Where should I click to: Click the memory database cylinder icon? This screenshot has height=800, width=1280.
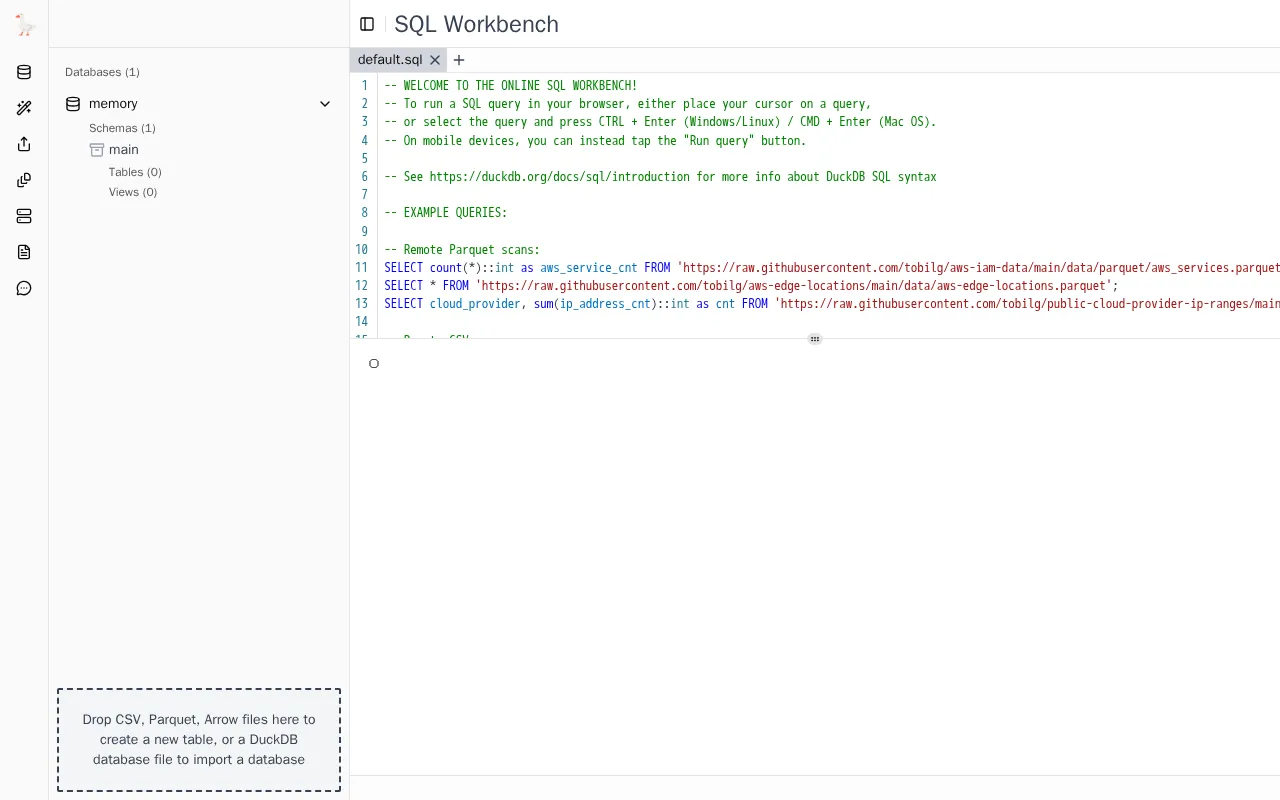[72, 104]
